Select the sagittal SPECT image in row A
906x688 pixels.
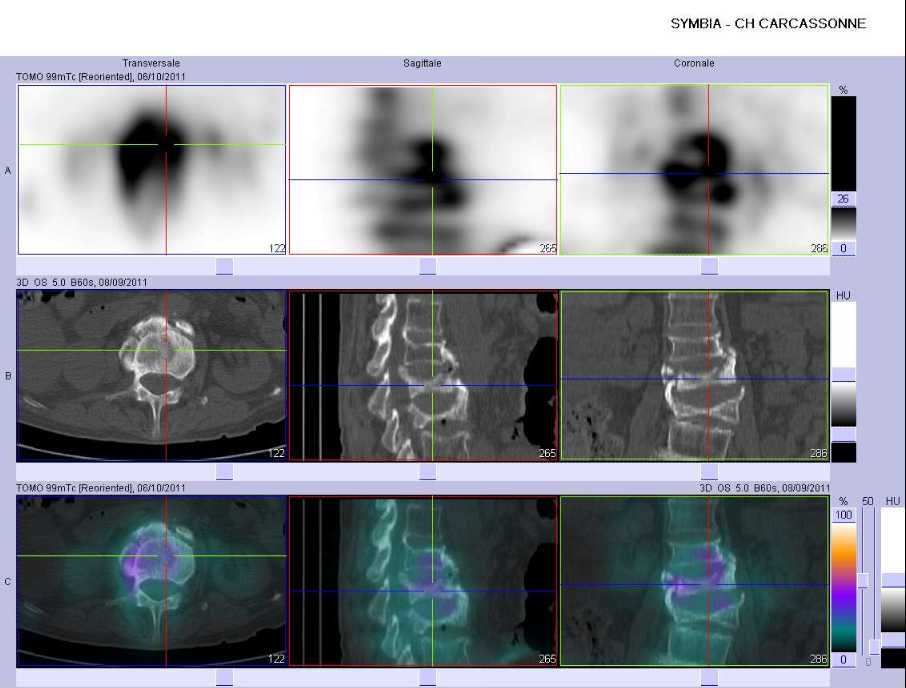coord(423,170)
